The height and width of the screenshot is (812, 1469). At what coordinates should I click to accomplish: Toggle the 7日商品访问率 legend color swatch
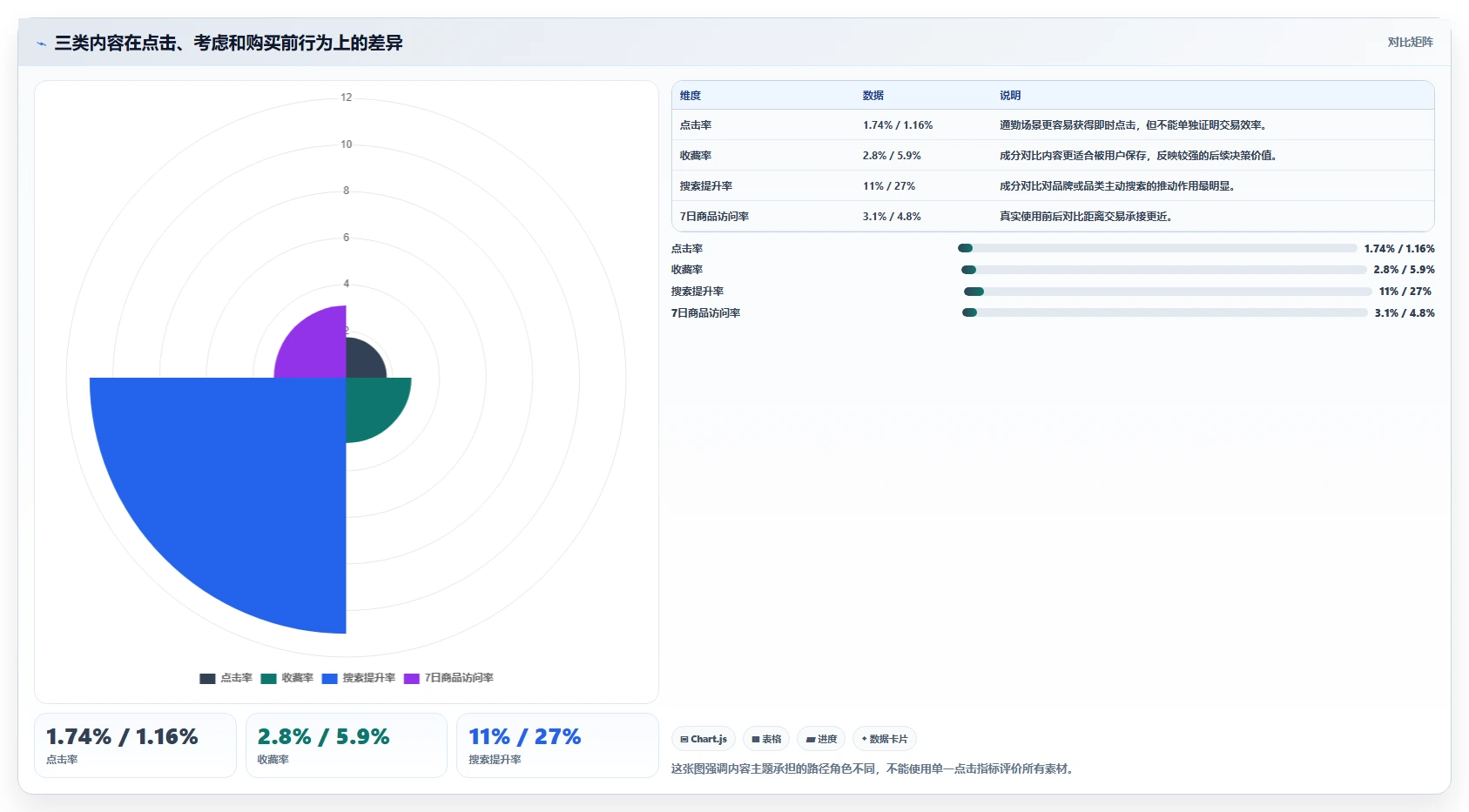pos(412,678)
